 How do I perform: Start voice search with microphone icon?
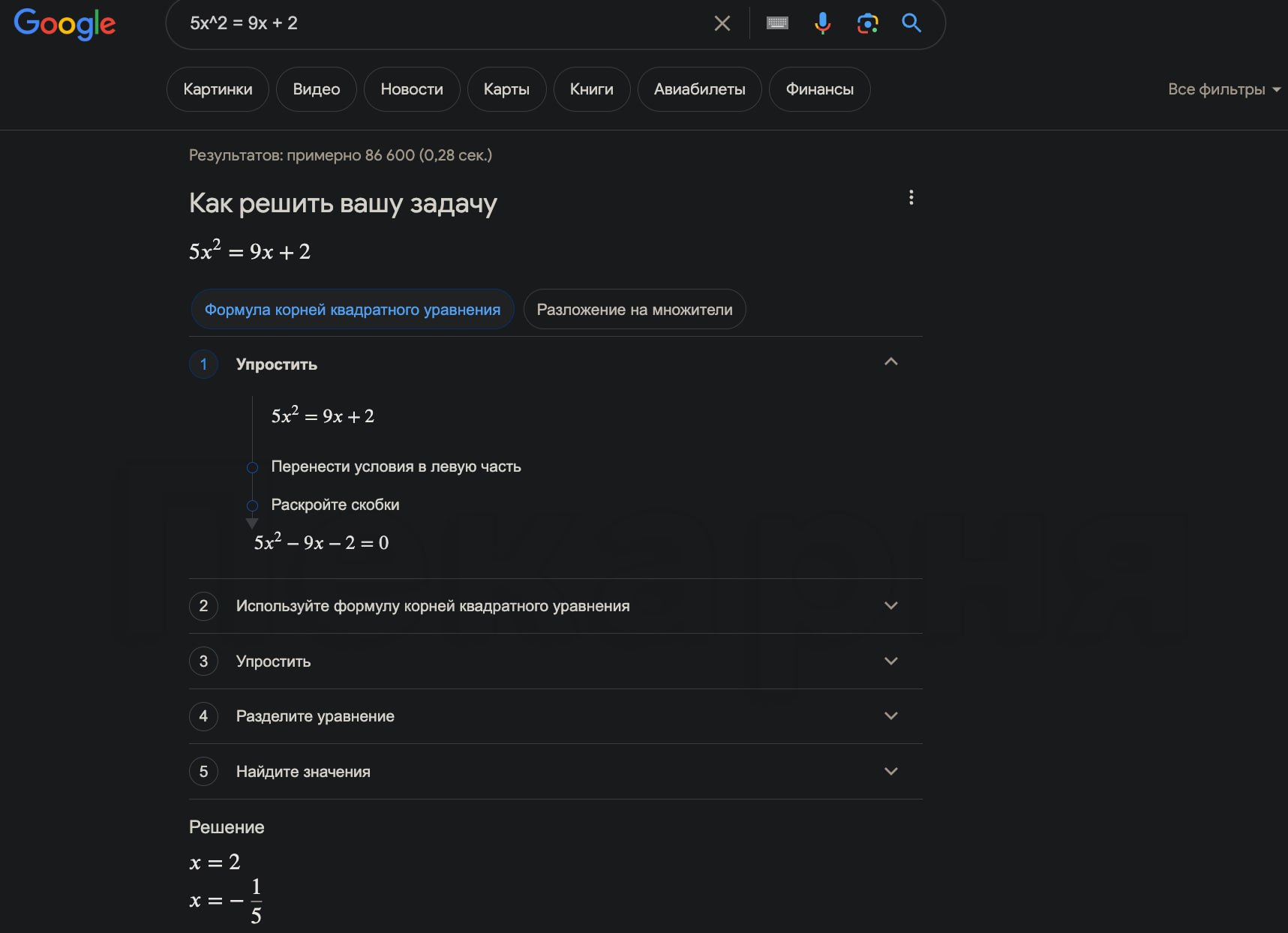(x=822, y=23)
